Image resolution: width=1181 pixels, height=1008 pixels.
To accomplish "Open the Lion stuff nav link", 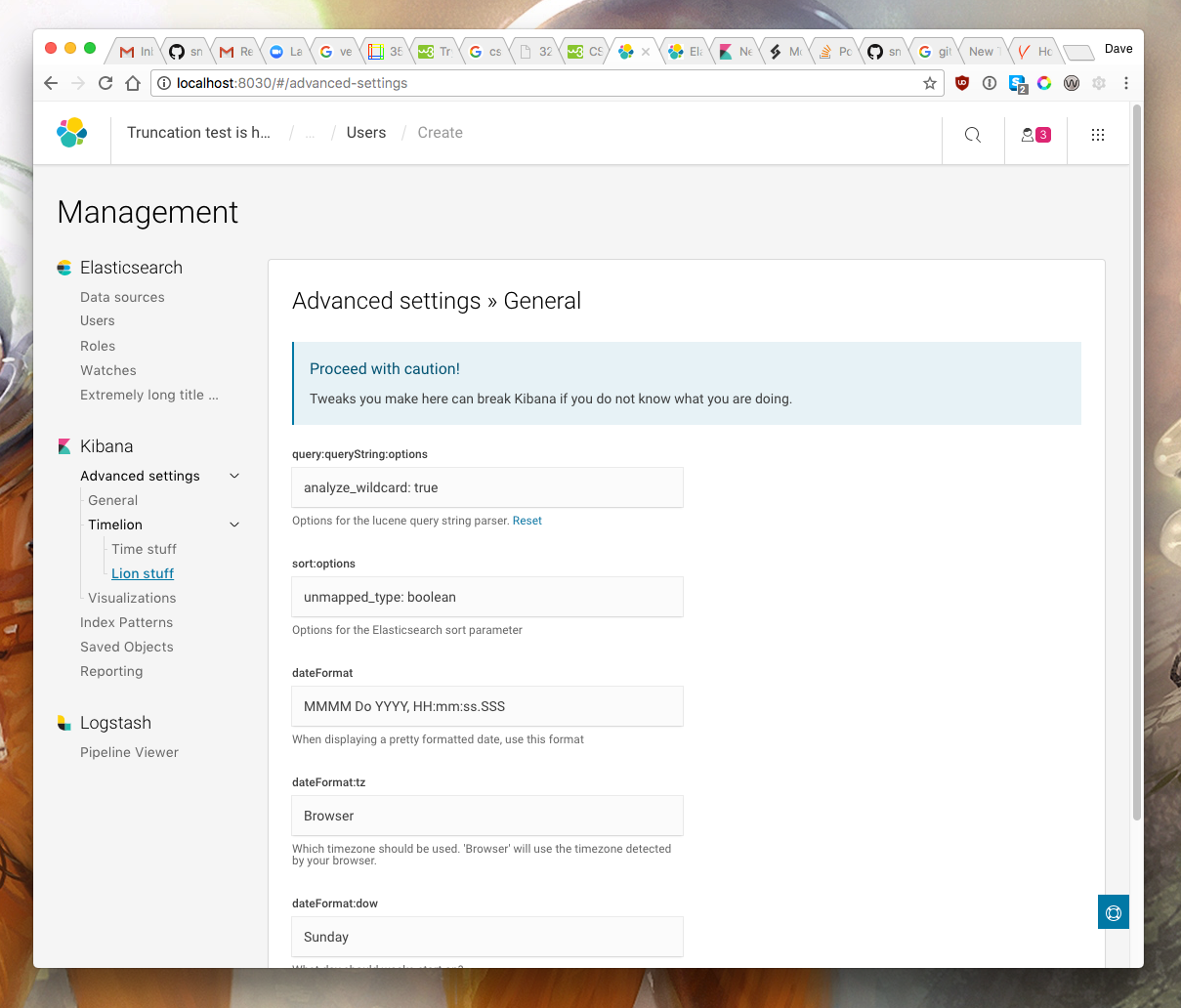I will coord(143,573).
